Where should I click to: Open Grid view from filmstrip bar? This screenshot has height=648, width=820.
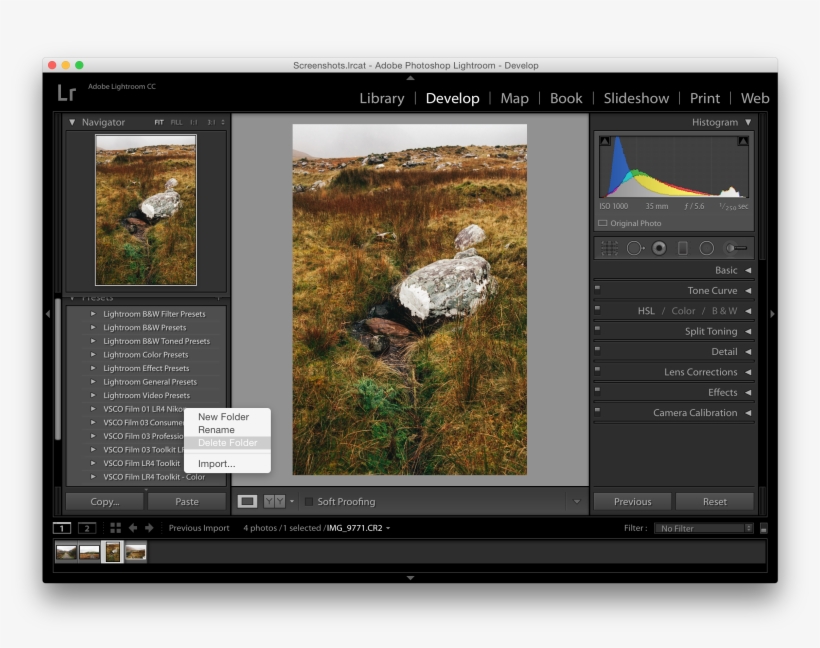pos(115,528)
